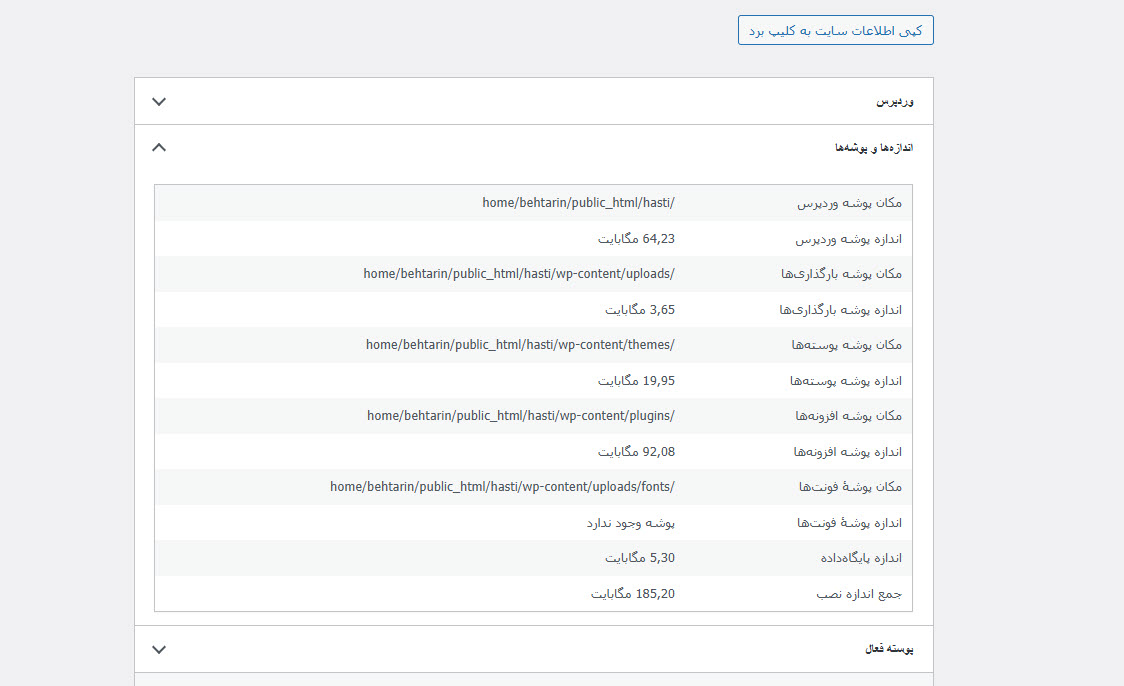Viewport: 1124px width, 686px height.
Task: Click the پوسته فعال accordion heading text
Action: pyautogui.click(x=889, y=649)
